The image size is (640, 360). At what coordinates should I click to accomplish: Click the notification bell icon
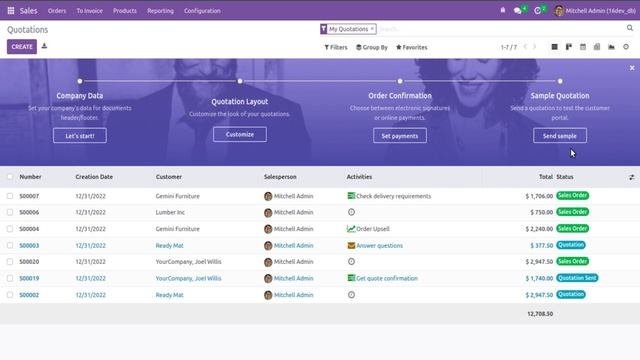click(x=503, y=10)
